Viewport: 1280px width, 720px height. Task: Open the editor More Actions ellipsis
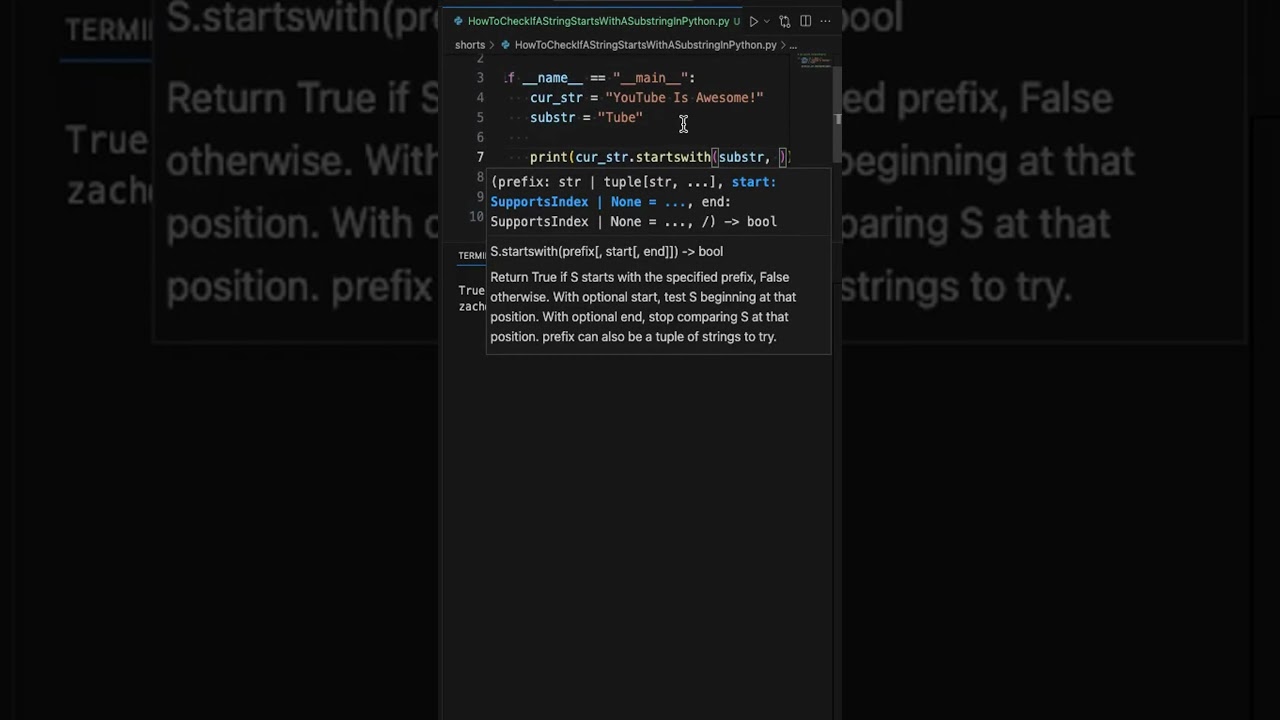pos(825,21)
